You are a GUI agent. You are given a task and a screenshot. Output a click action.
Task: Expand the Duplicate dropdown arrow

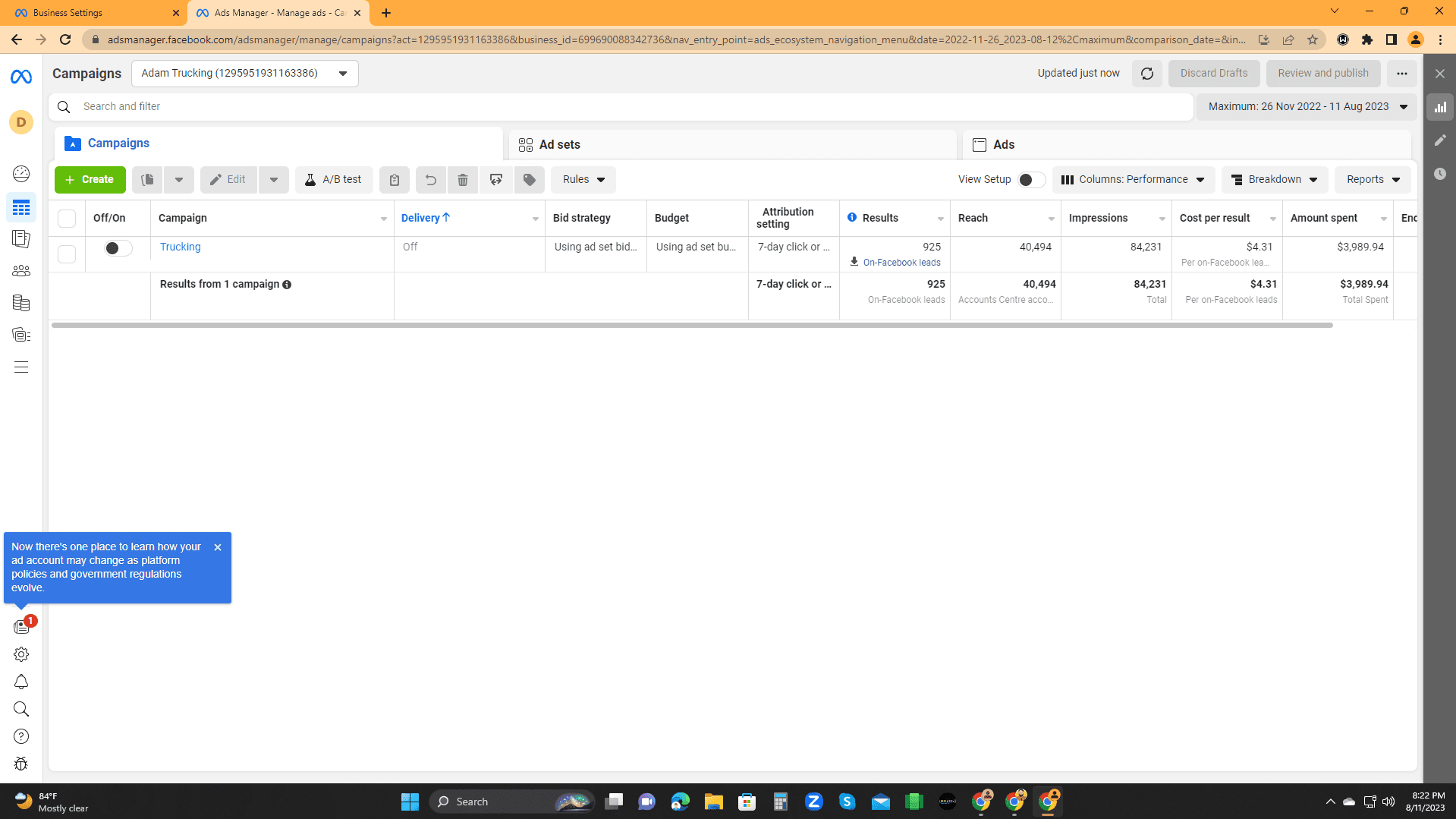(179, 180)
